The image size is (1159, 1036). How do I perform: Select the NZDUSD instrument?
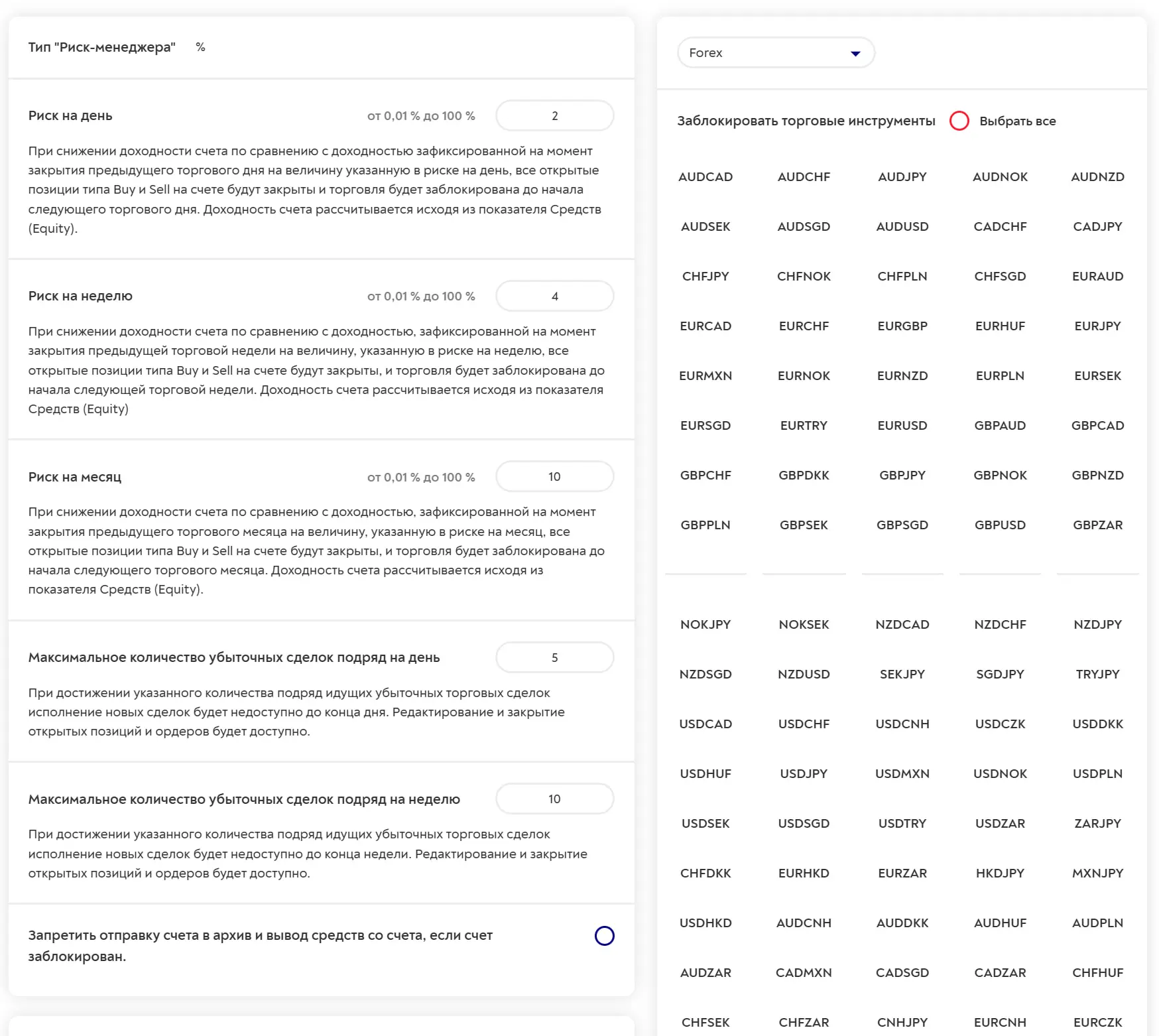coord(804,674)
